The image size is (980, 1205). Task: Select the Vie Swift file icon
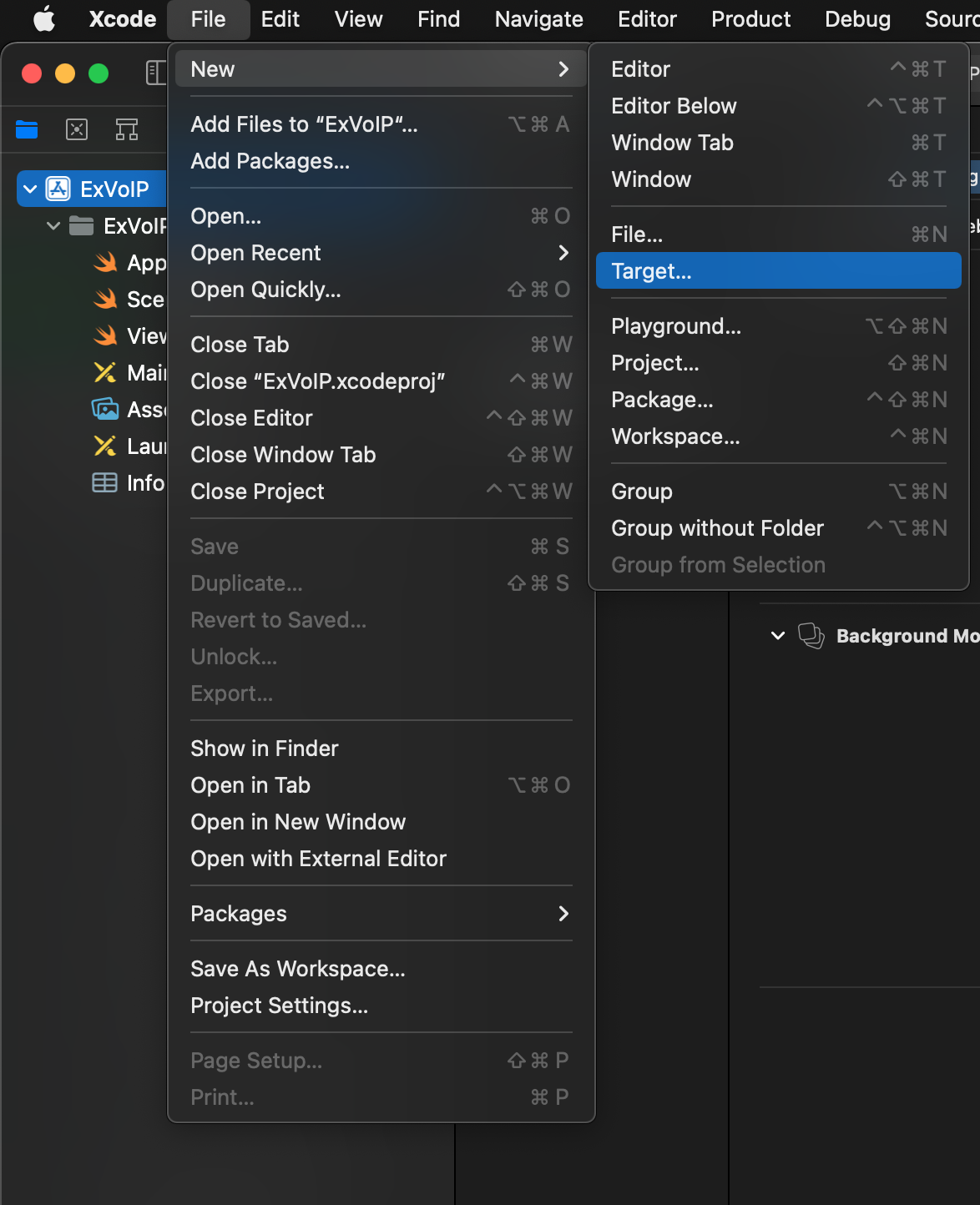[105, 335]
